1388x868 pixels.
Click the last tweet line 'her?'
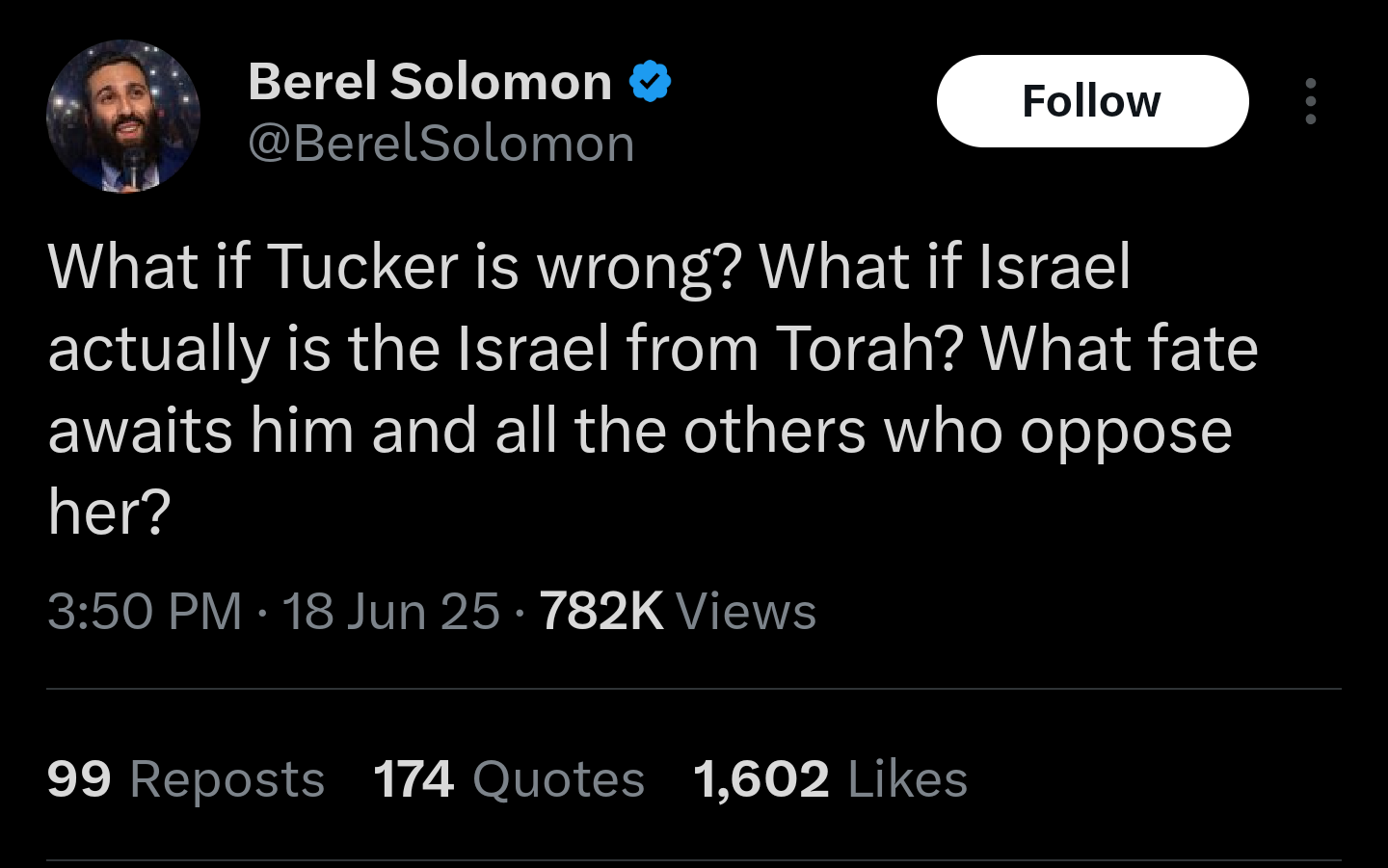coord(109,513)
